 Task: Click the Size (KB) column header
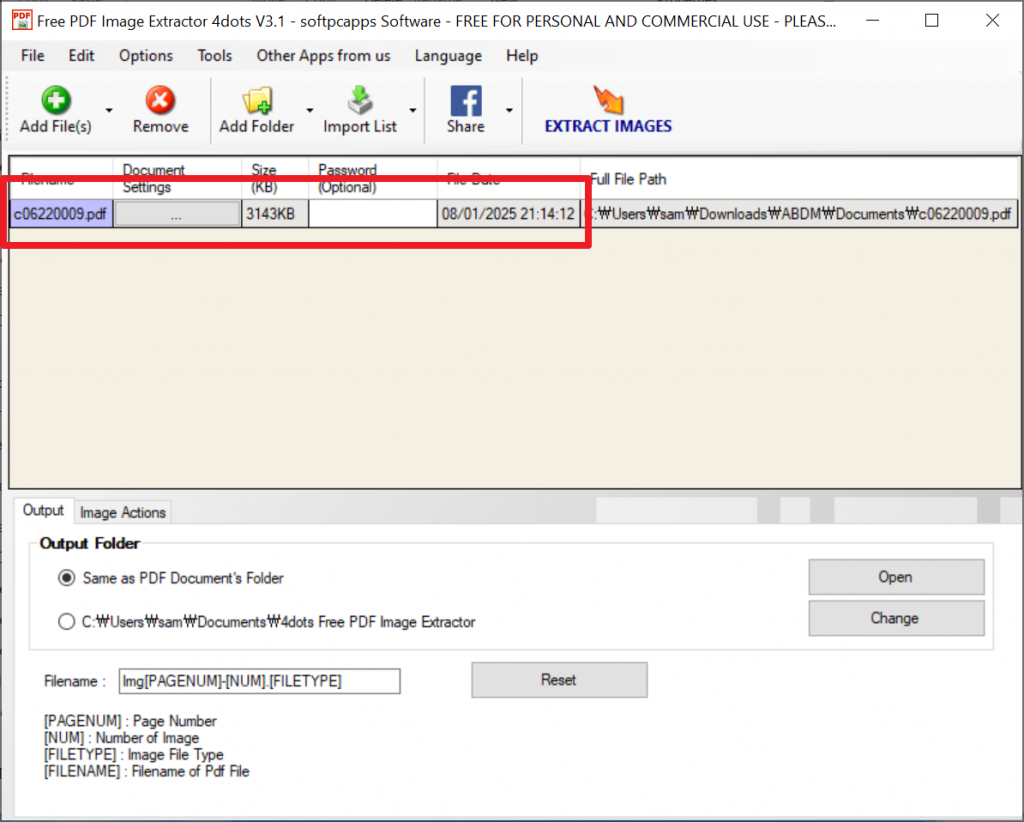coord(275,179)
